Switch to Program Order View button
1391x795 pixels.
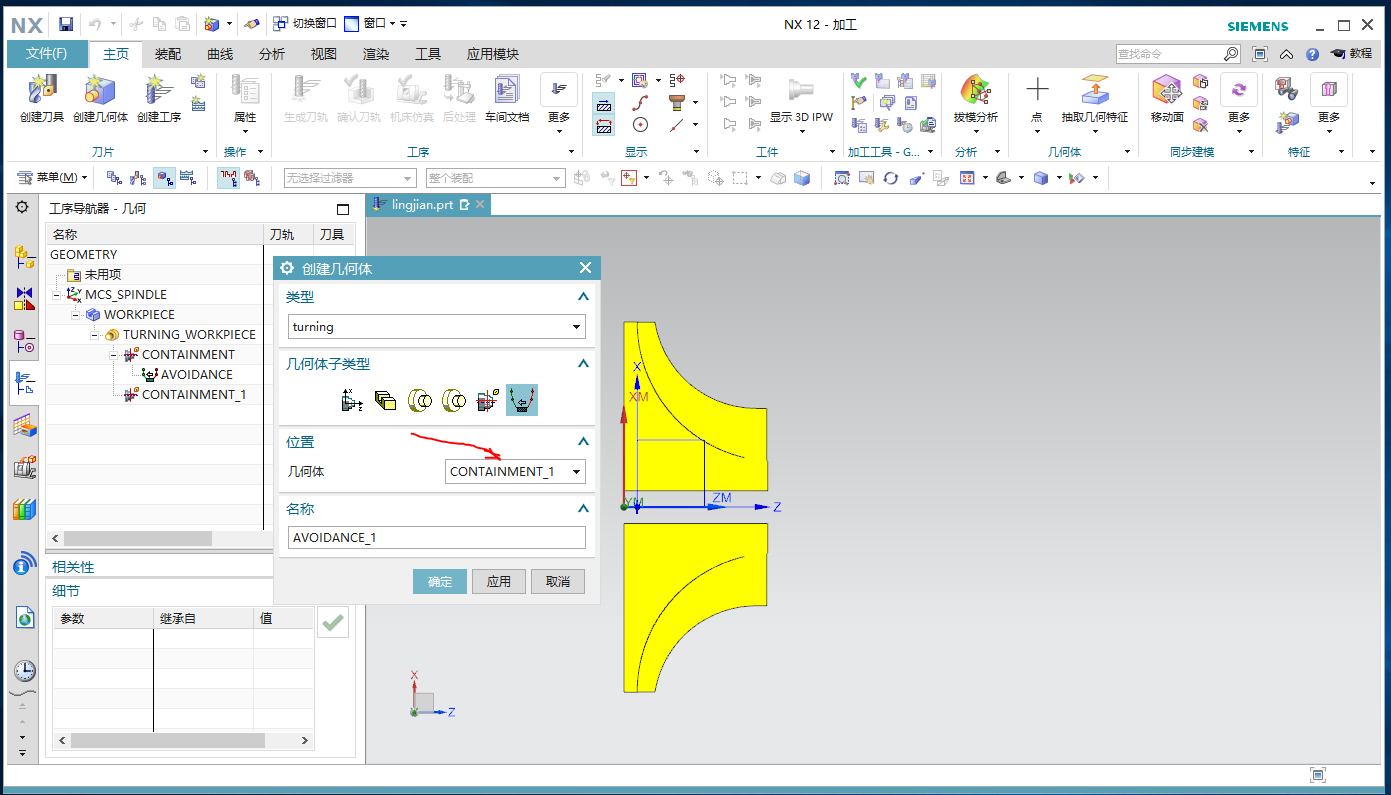pos(114,178)
